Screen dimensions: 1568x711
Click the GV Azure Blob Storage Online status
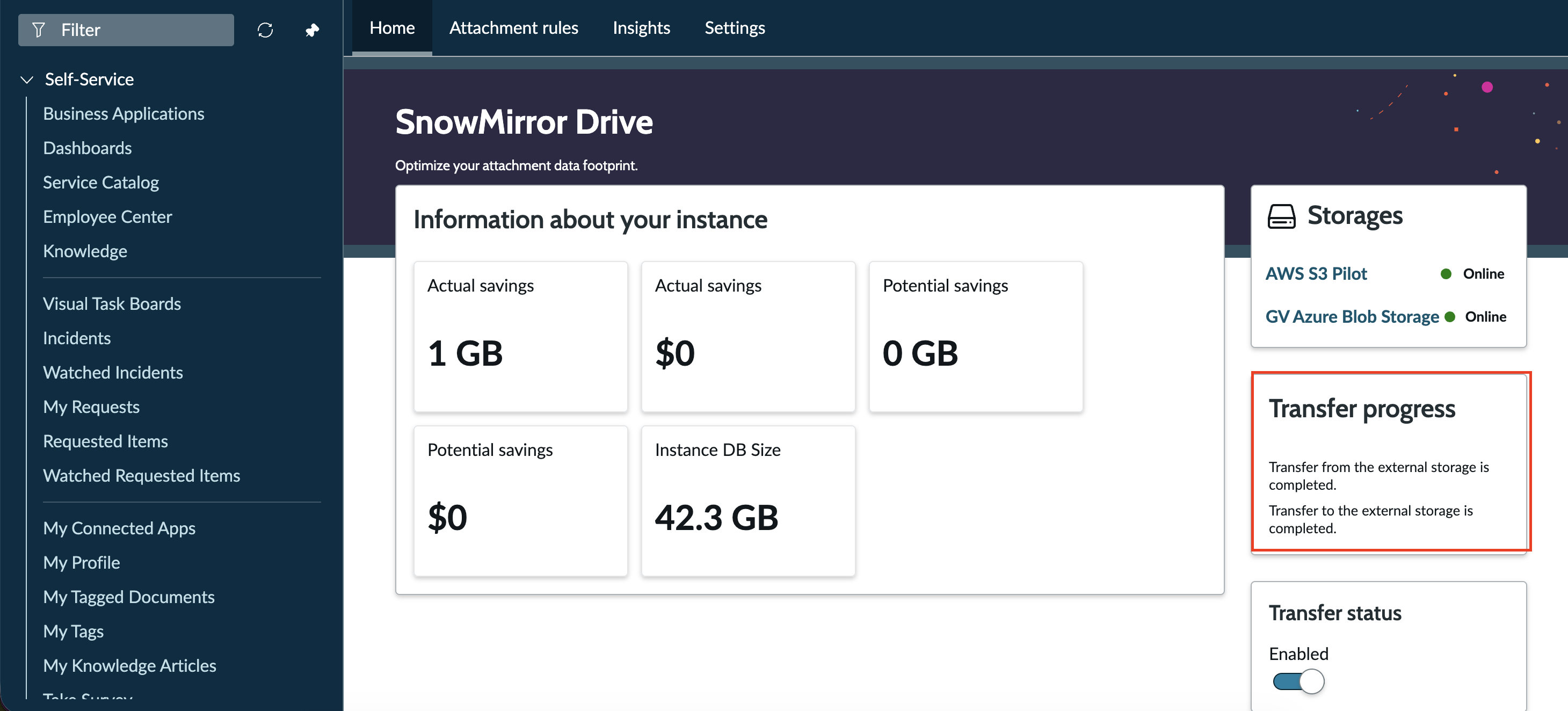pos(1475,316)
